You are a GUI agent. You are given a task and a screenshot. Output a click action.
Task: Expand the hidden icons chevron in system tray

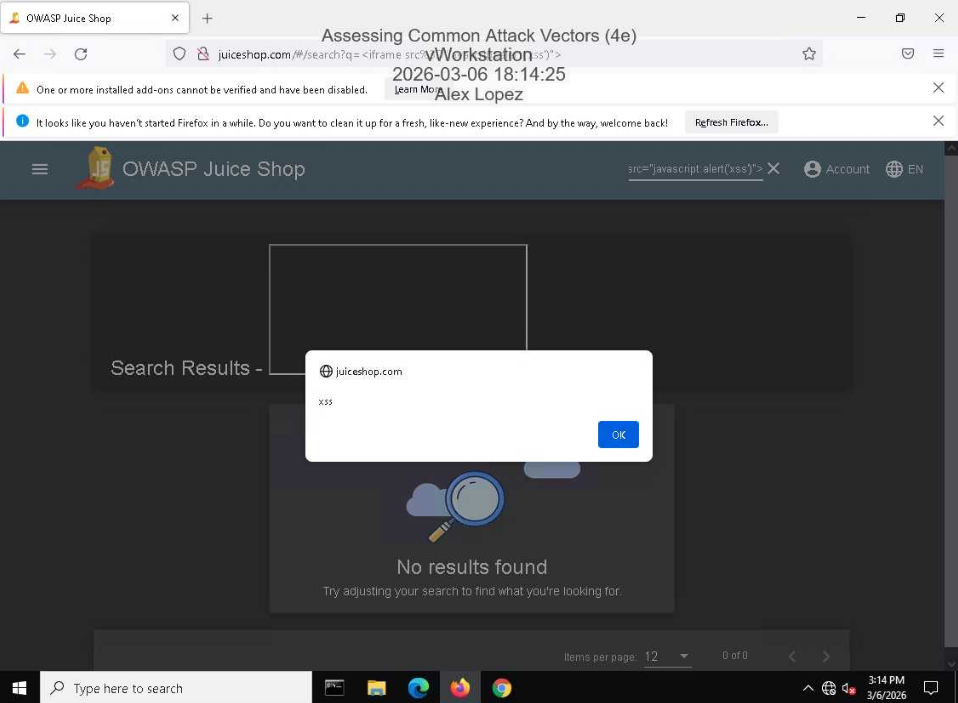click(x=807, y=688)
